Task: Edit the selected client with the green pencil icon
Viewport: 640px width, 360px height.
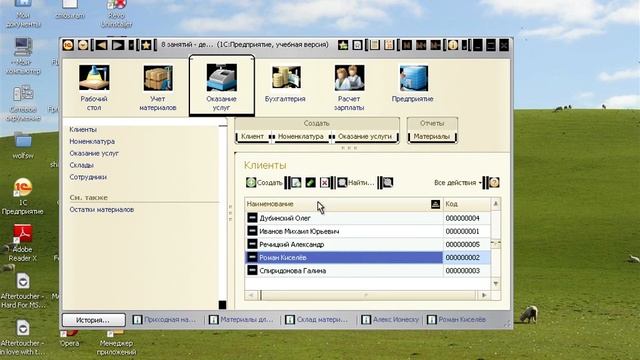Action: pyautogui.click(x=311, y=182)
